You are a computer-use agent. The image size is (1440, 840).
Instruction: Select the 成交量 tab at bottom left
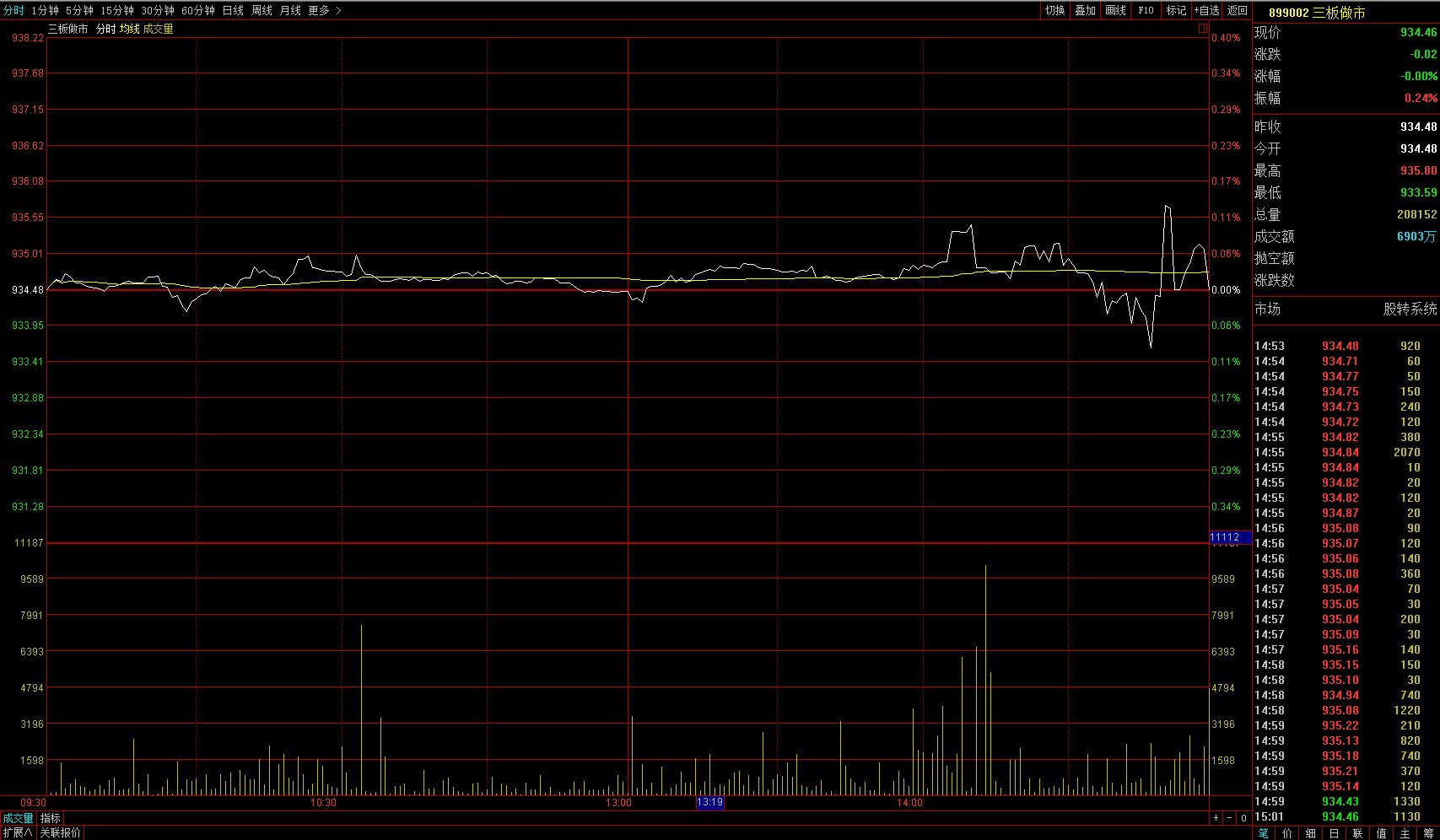point(18,818)
